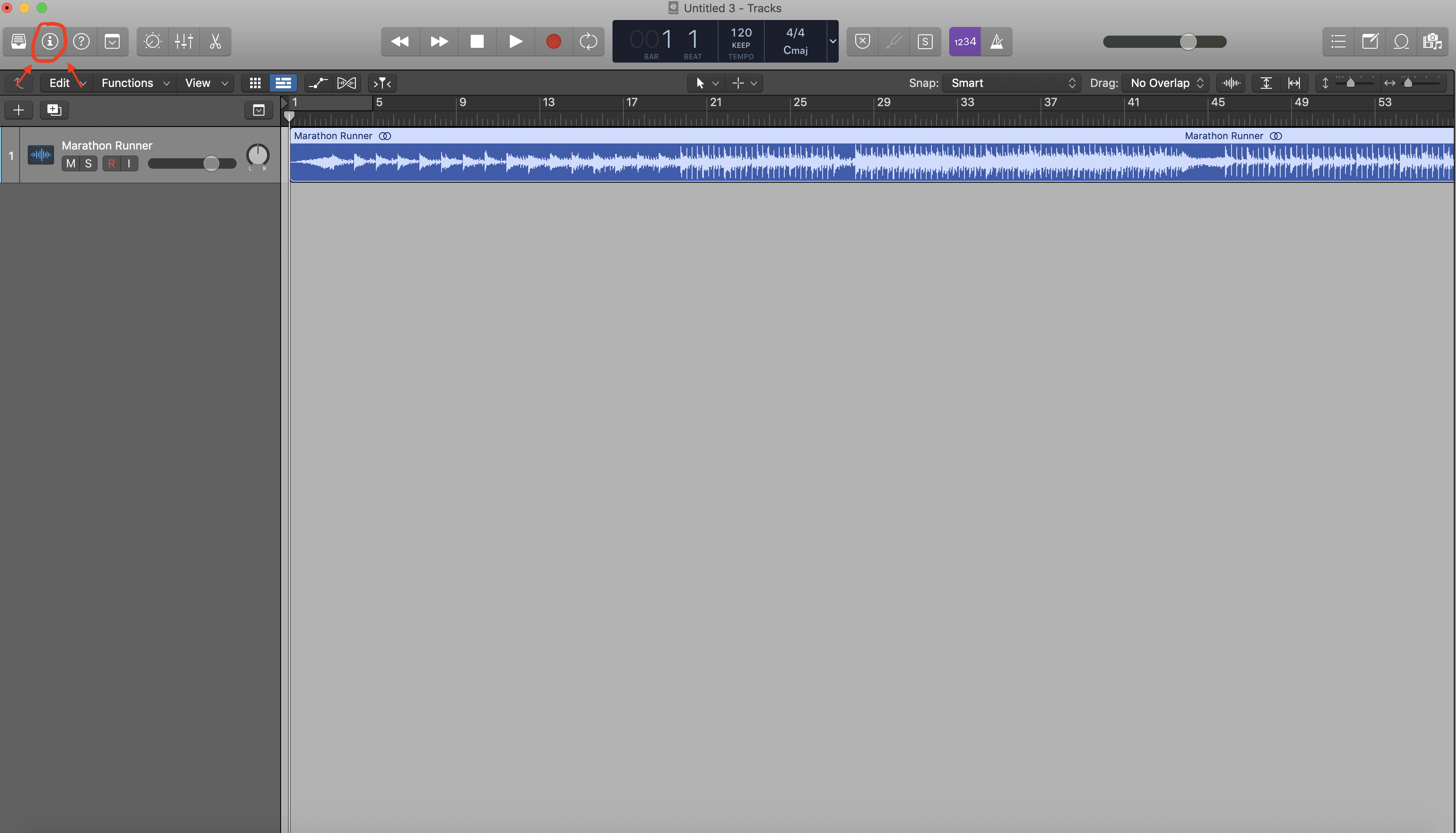Show the Note Pad icon

pyautogui.click(x=1369, y=41)
